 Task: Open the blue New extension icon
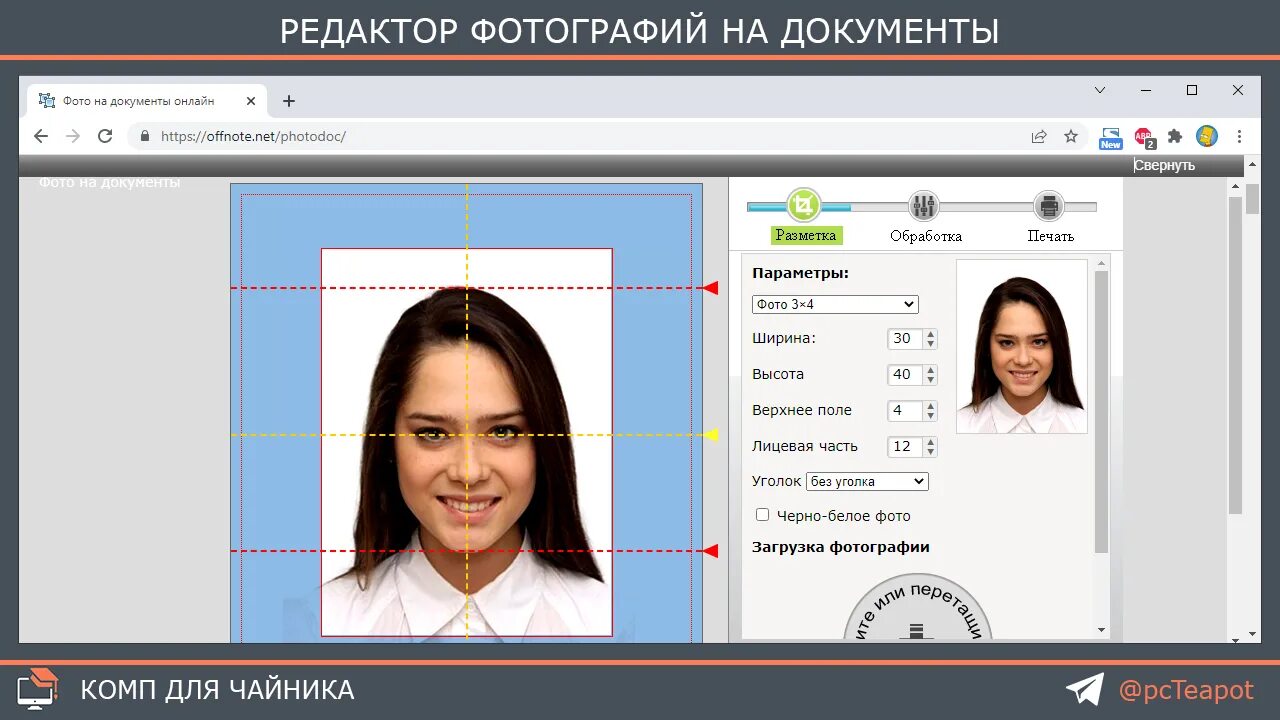(x=1111, y=137)
